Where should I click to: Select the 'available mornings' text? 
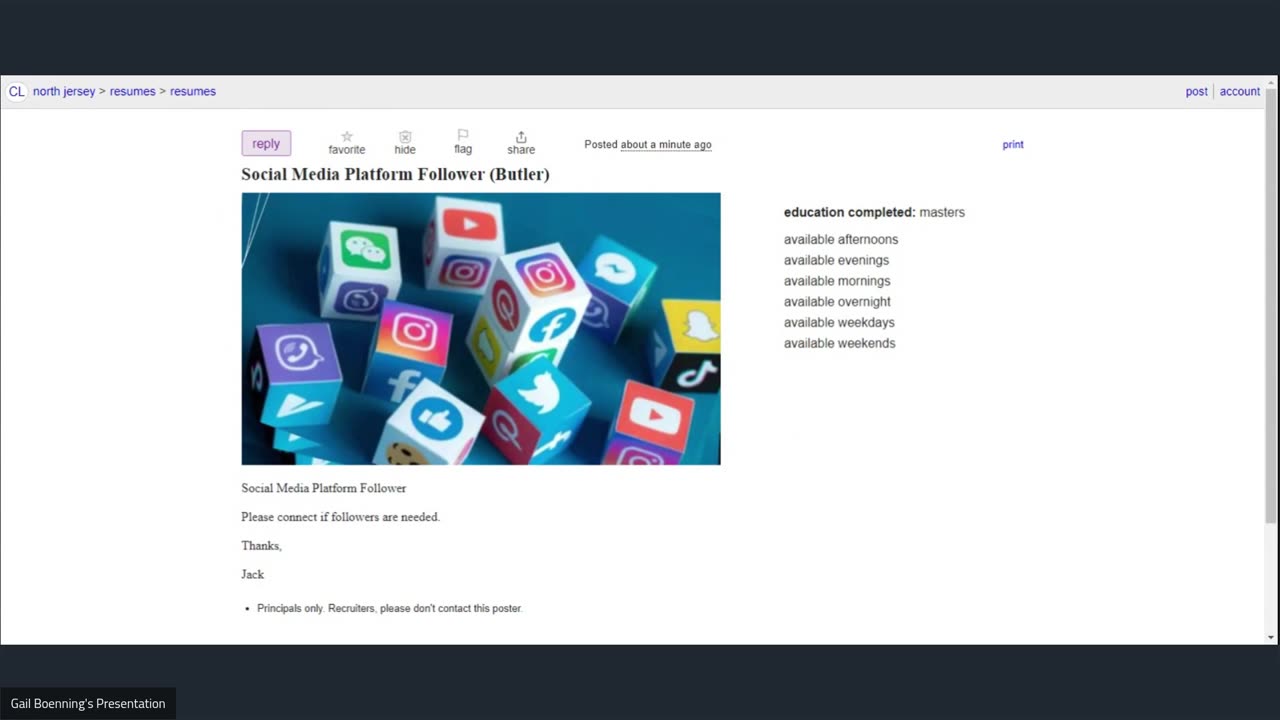click(x=837, y=281)
